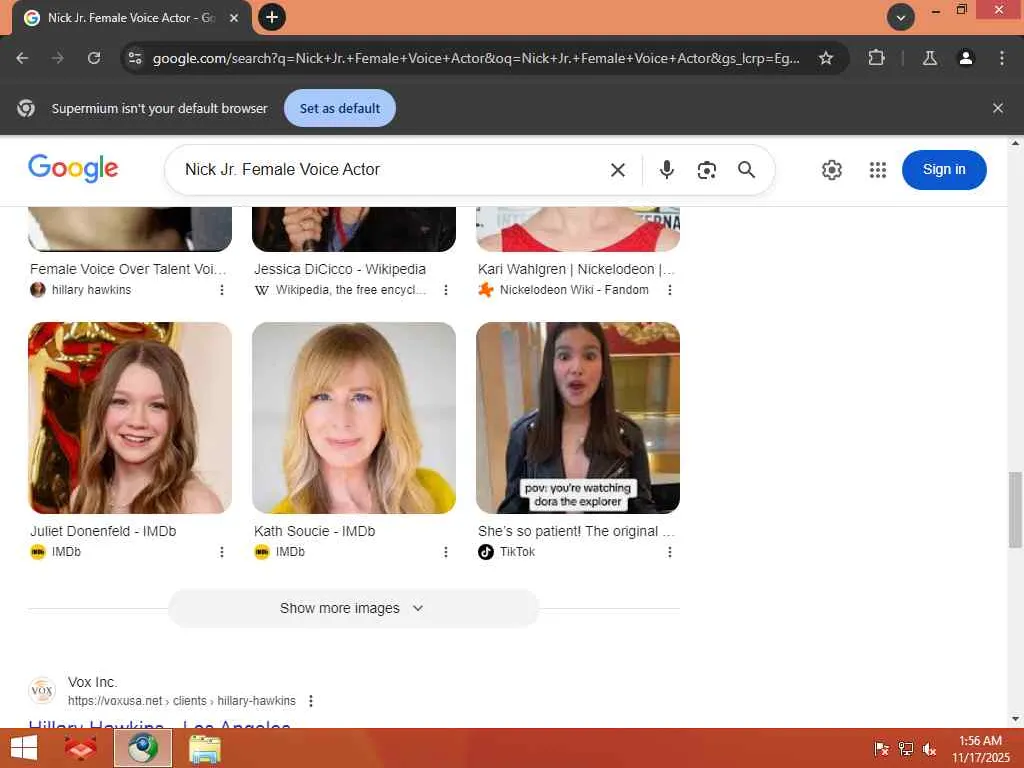
Task: Search by image with Lens
Action: pos(707,170)
